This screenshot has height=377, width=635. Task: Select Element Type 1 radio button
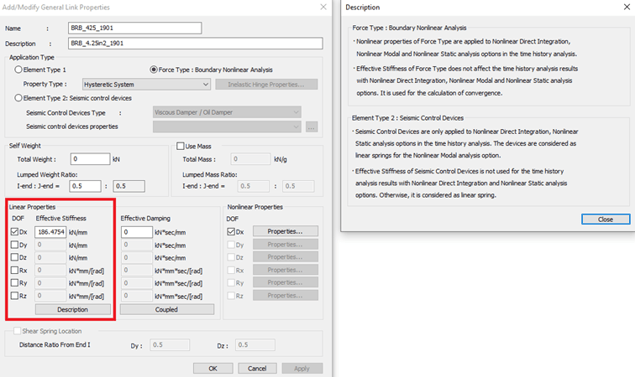point(18,70)
